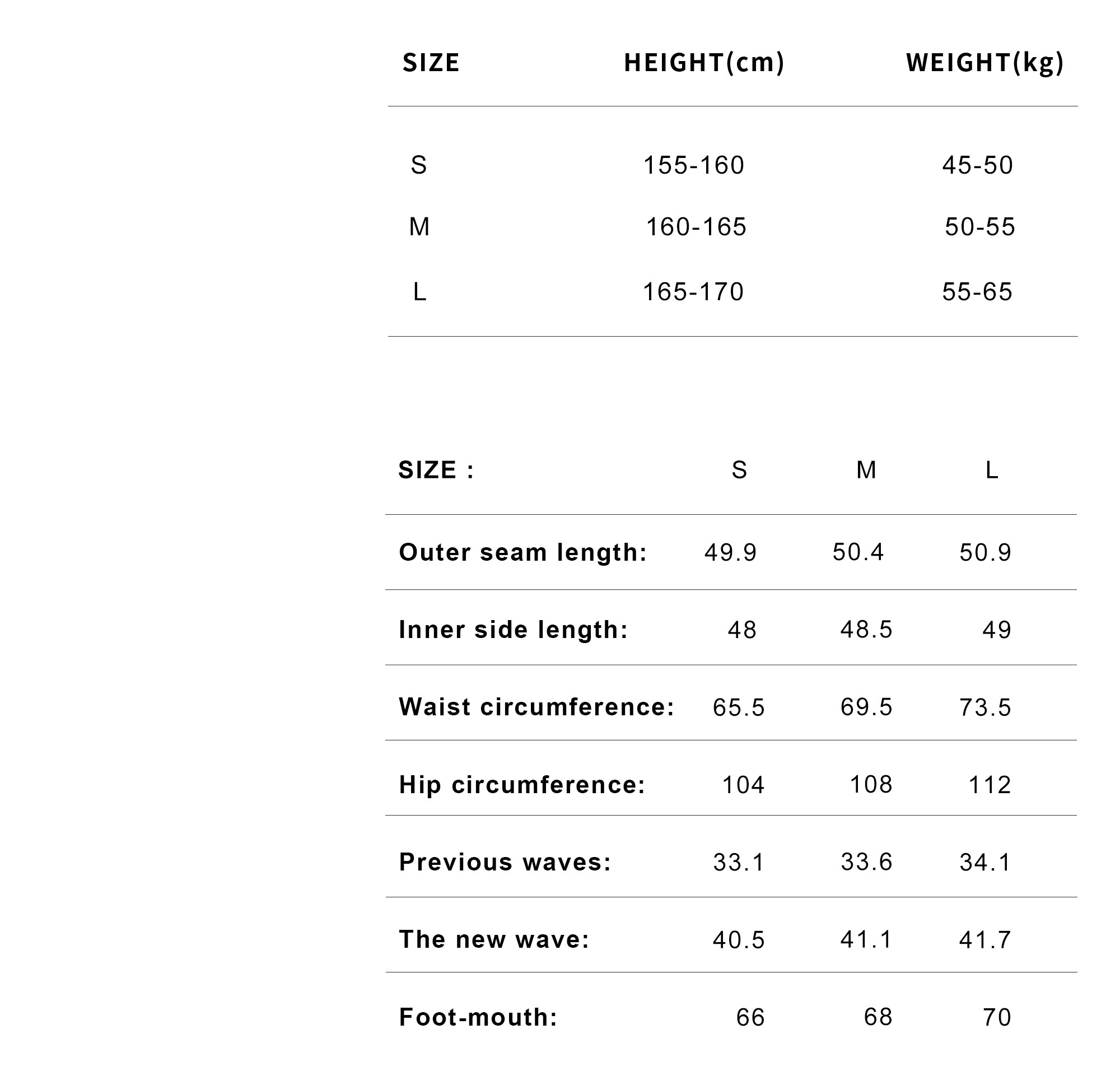
Task: Select the Inner side length label
Action: [513, 630]
